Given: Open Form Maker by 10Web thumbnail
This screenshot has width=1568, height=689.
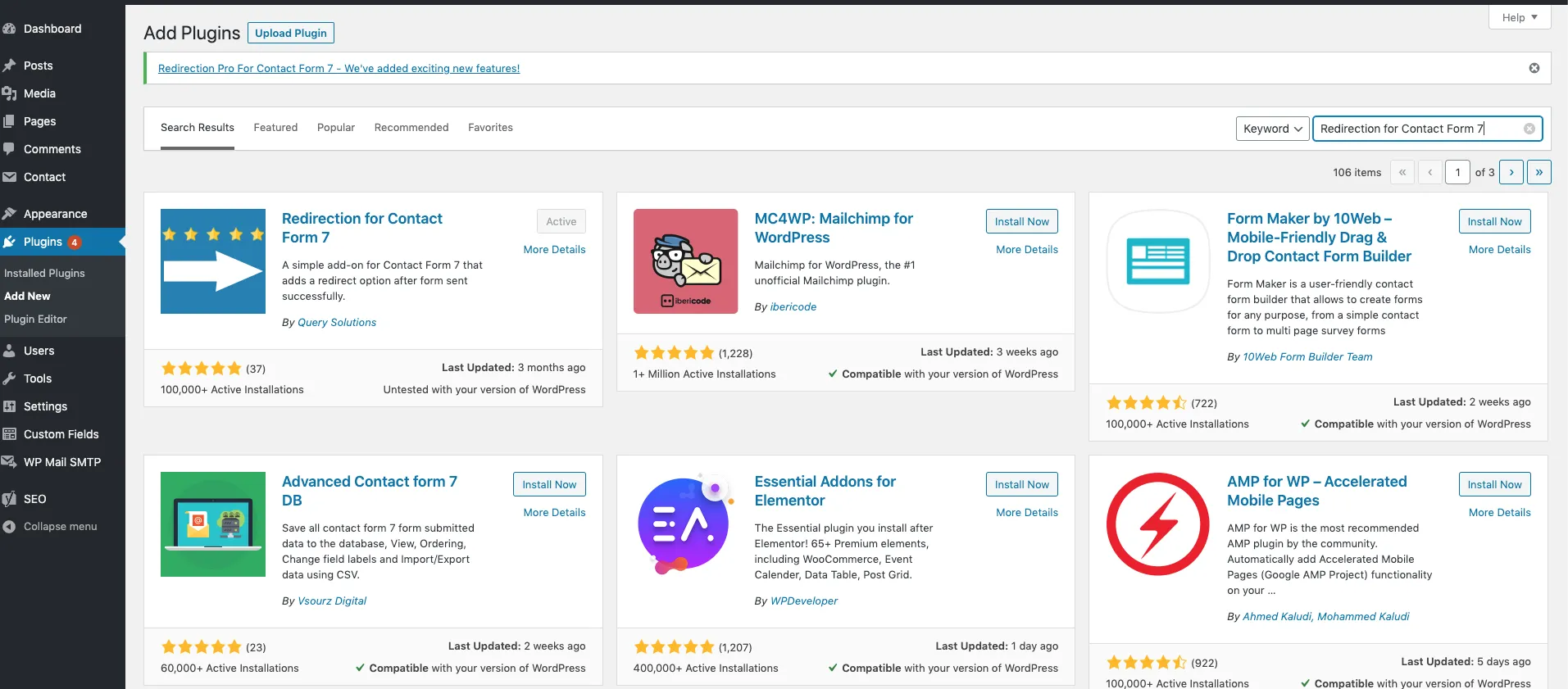Looking at the screenshot, I should click(x=1158, y=261).
